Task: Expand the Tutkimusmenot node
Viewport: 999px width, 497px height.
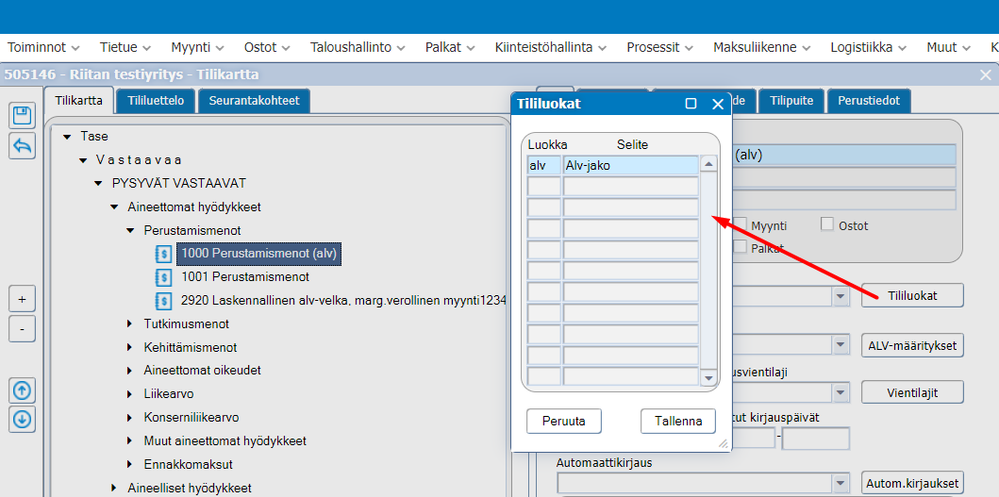Action: coord(130,324)
